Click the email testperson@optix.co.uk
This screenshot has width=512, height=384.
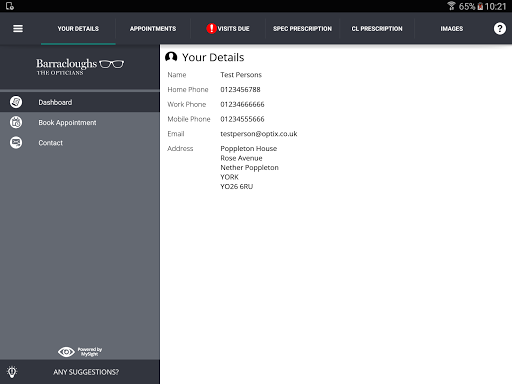pos(259,134)
